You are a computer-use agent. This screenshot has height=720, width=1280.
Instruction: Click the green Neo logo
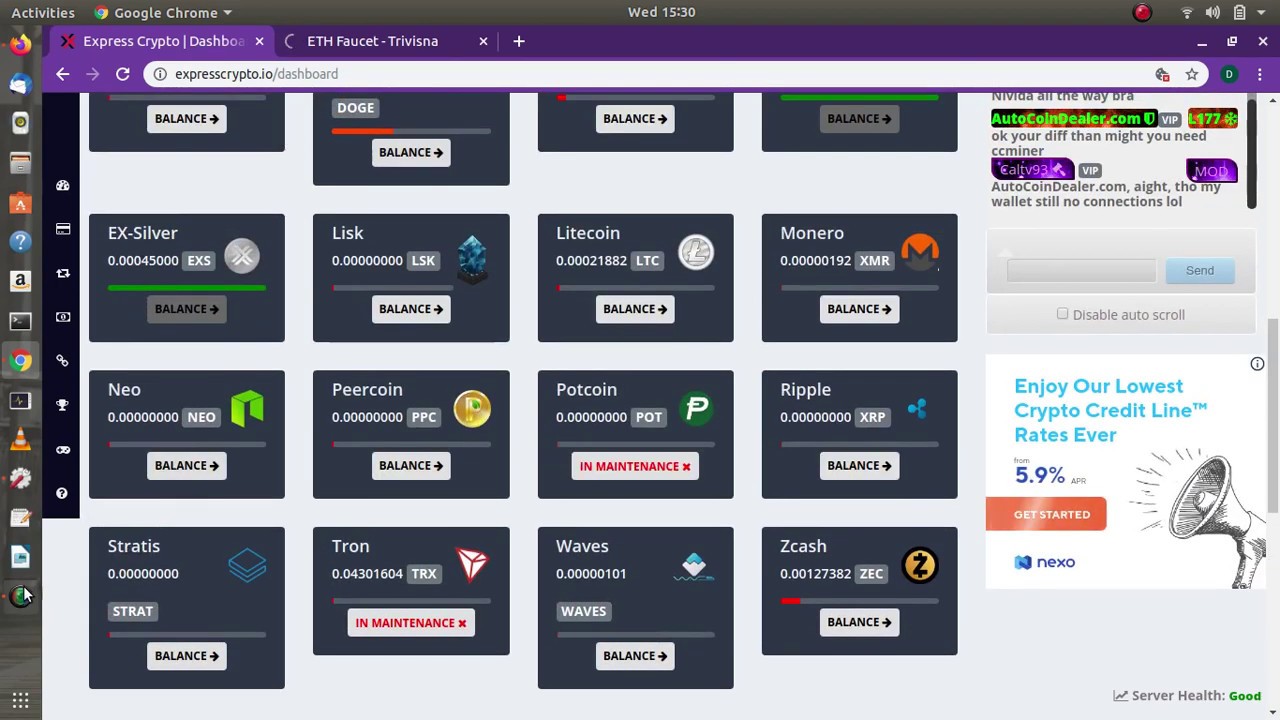point(247,408)
